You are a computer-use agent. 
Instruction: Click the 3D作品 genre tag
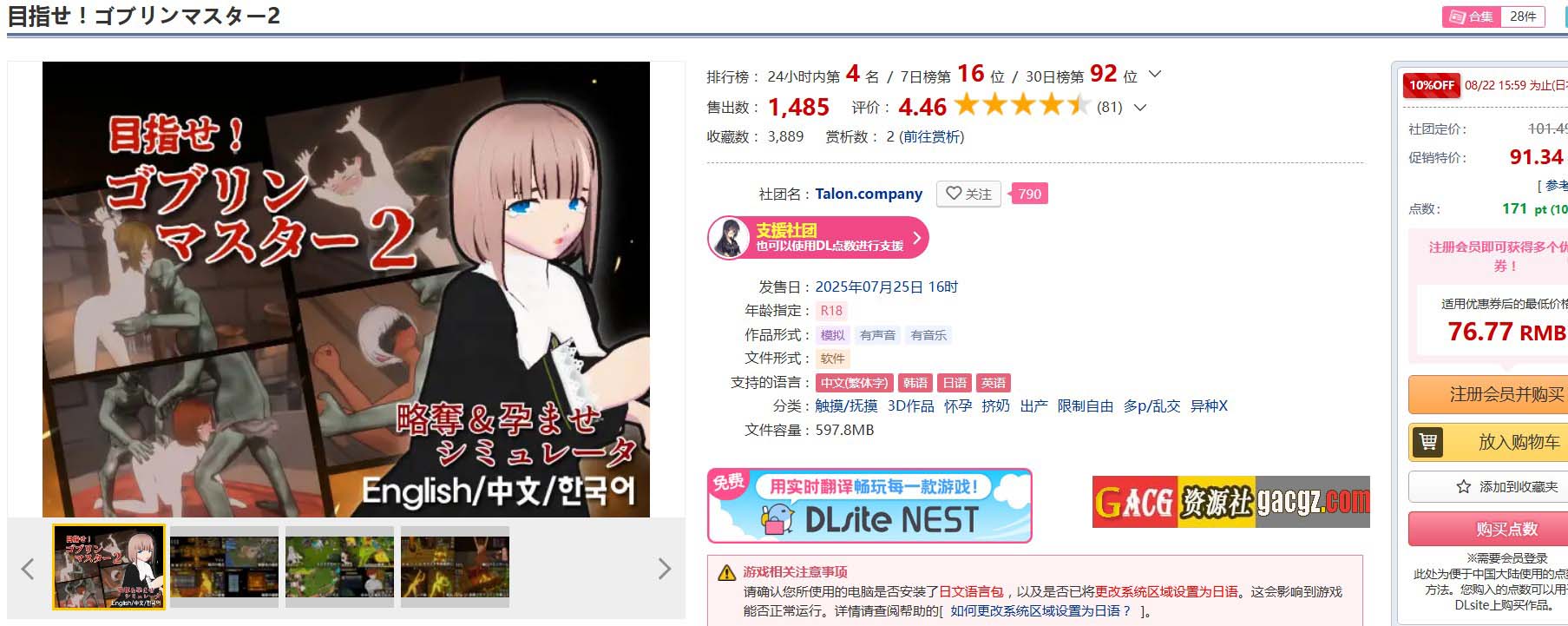[x=911, y=405]
